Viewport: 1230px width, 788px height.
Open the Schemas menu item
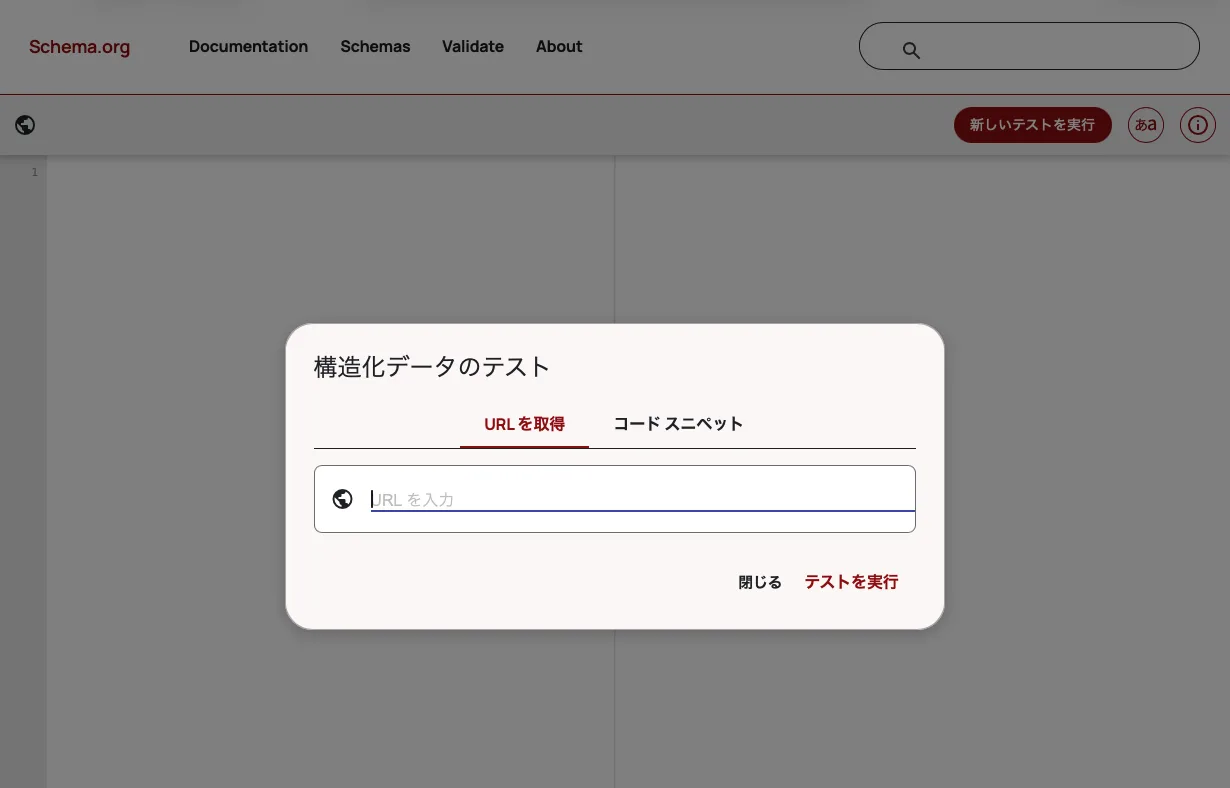click(x=375, y=47)
